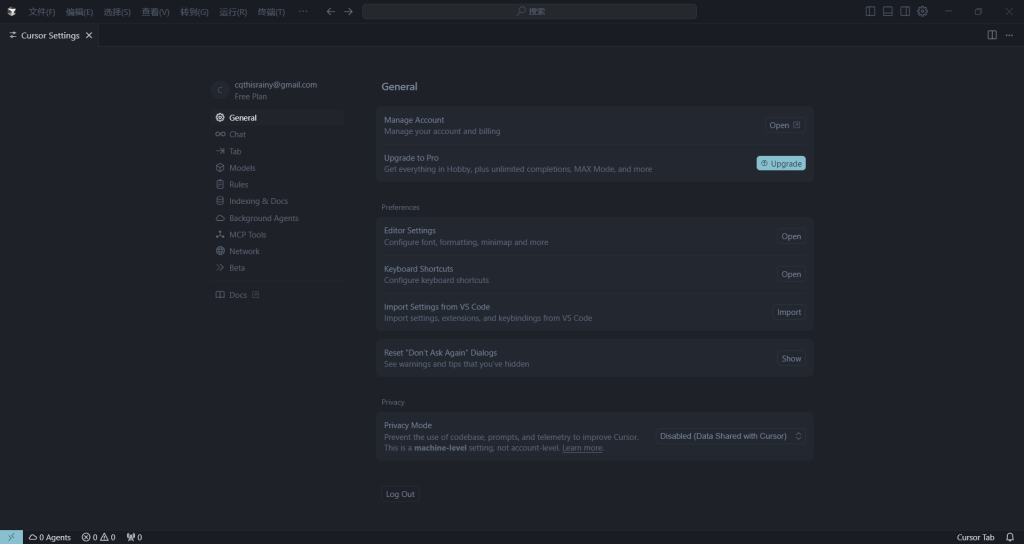Open Network settings section
The image size is (1024, 544).
[x=278, y=251]
